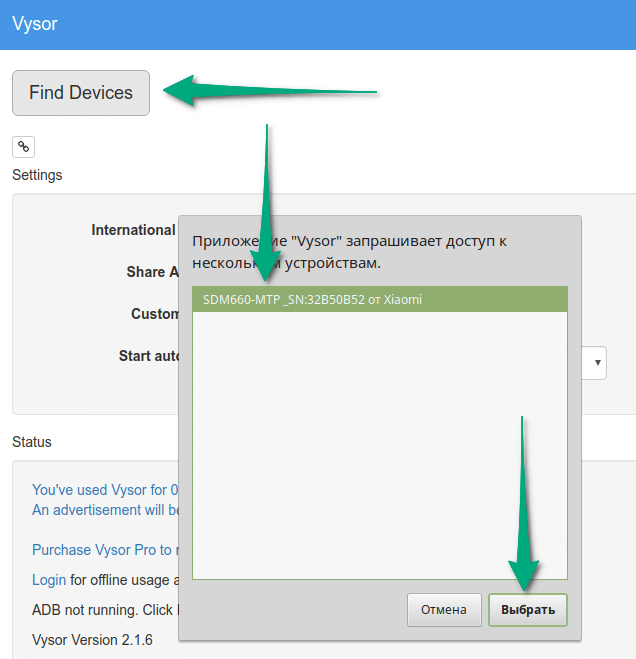The width and height of the screenshot is (636, 659).
Task: Click the Vysor title in the header
Action: click(34, 24)
